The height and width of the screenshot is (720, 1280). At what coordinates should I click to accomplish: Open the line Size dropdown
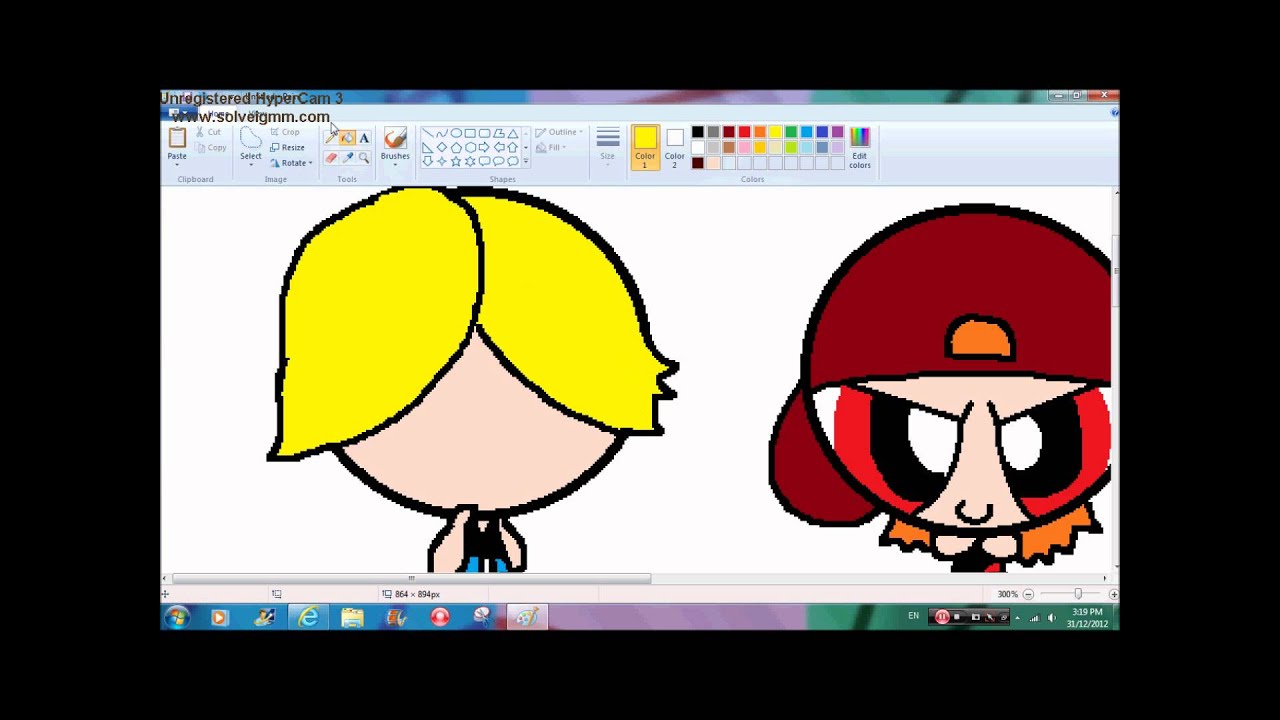pyautogui.click(x=607, y=145)
